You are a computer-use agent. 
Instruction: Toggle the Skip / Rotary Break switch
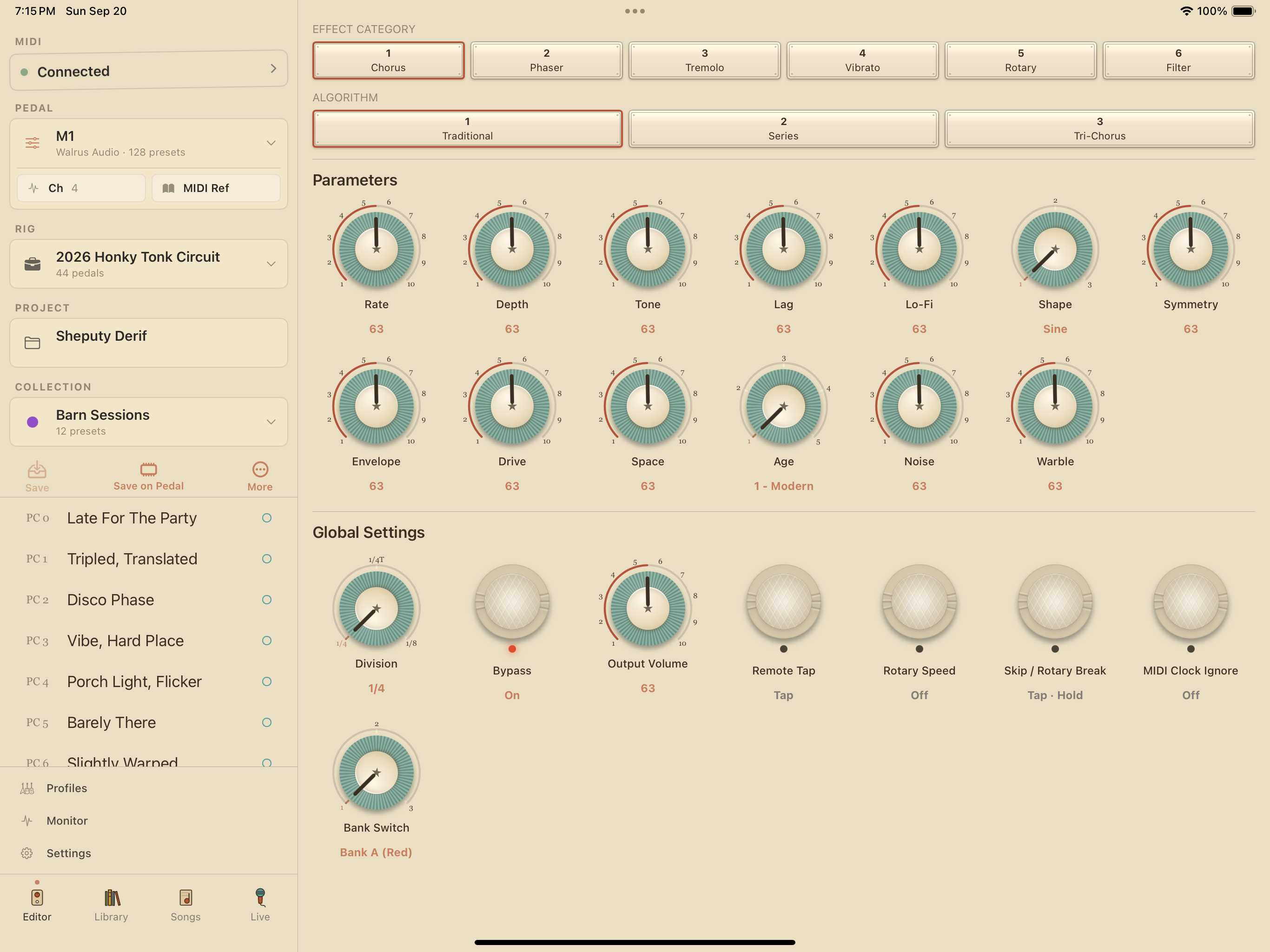1055,603
